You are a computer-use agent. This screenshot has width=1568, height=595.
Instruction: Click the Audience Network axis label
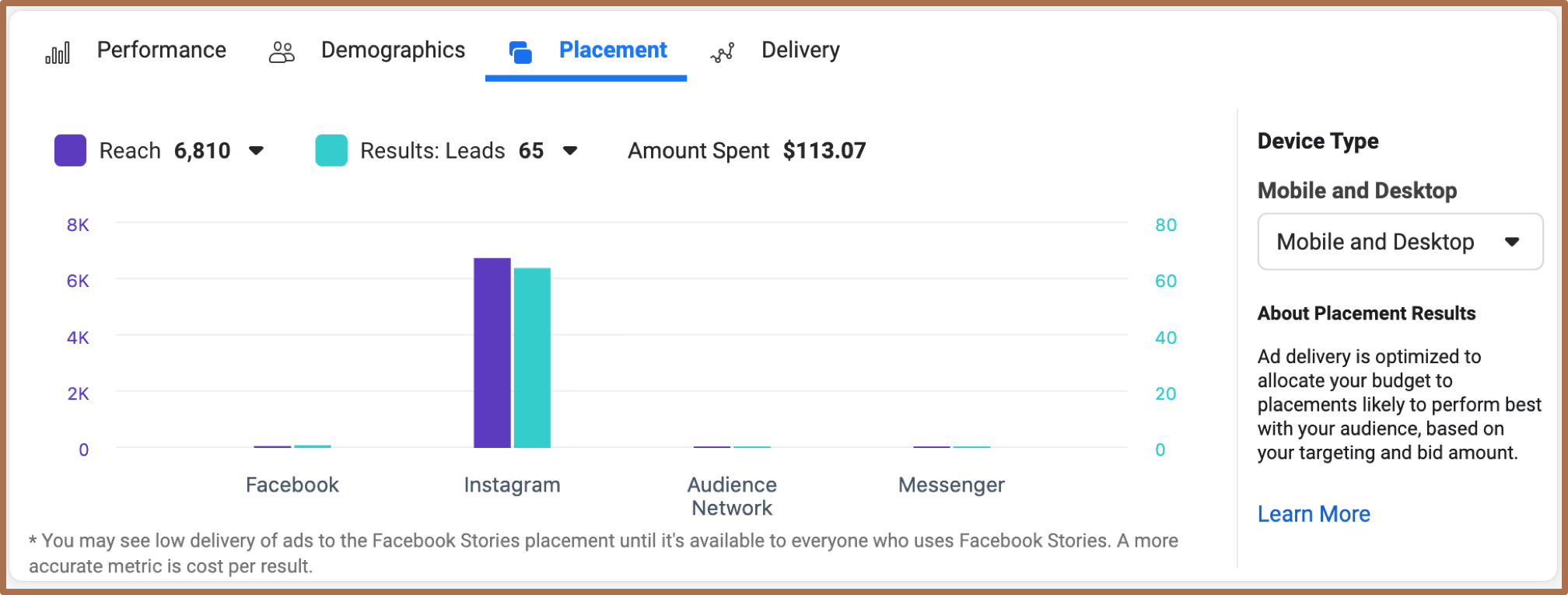tap(732, 496)
